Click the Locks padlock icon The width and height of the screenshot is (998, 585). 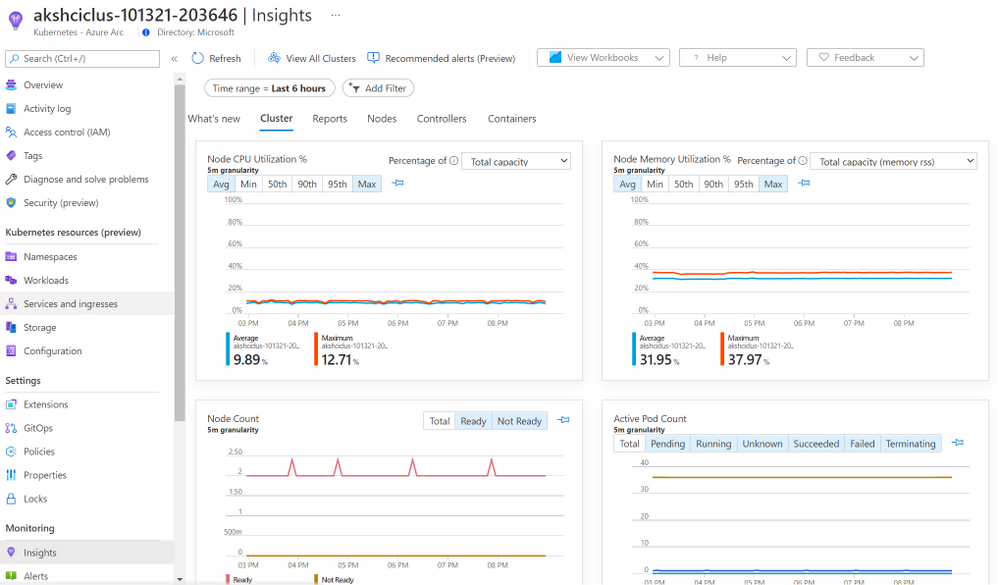[11, 498]
